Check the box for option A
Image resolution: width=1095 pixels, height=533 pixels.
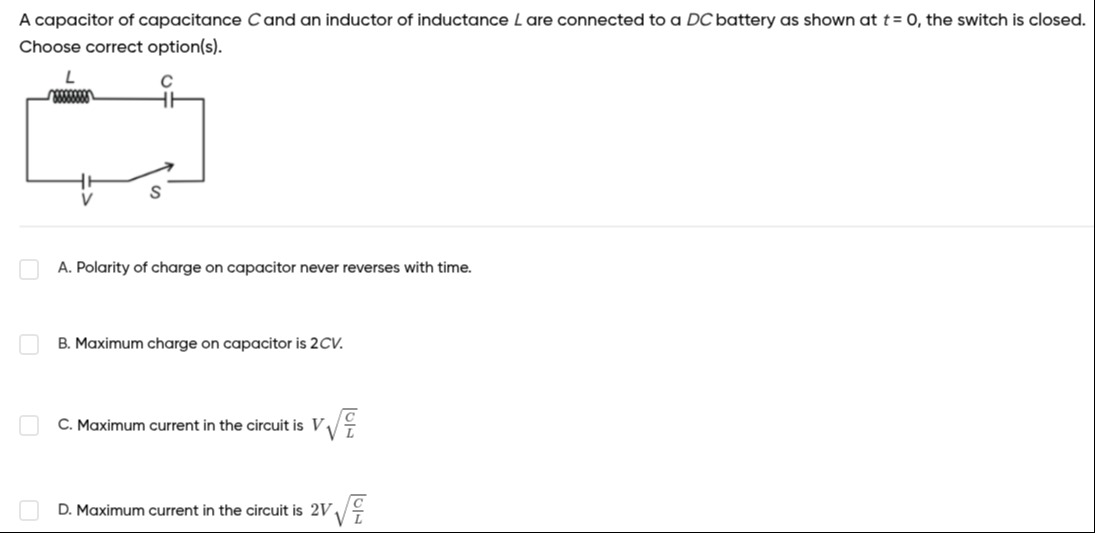[30, 268]
